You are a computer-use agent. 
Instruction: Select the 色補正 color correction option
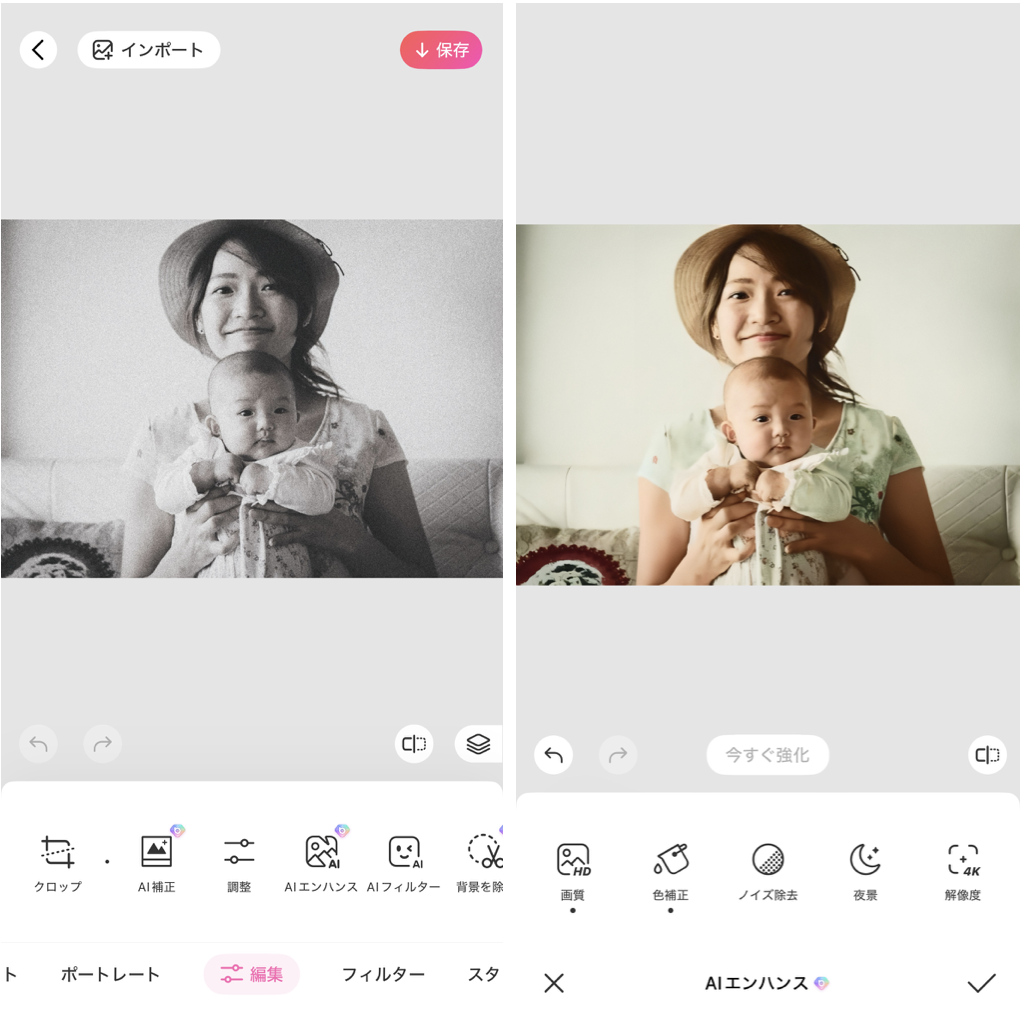[670, 865]
